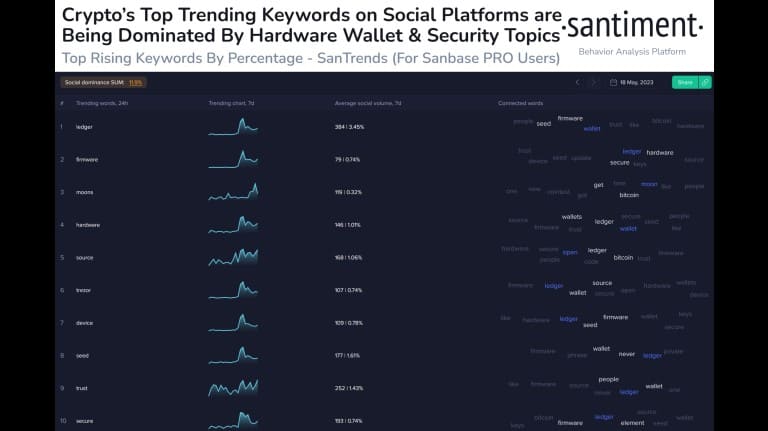The image size is (768, 431).
Task: Go to previous date with left chevron
Action: pos(578,82)
